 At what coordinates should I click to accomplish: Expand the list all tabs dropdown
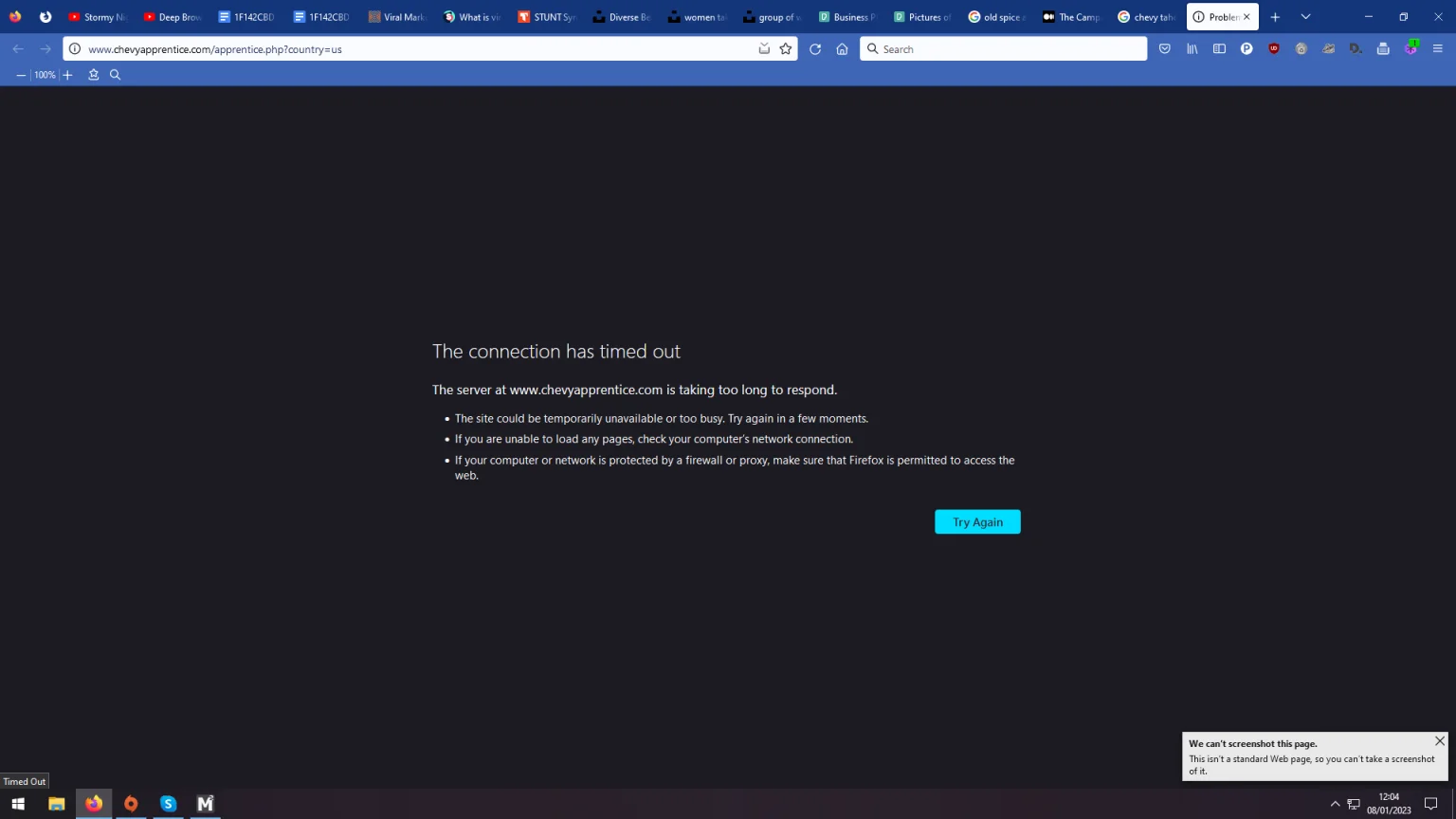(1305, 17)
